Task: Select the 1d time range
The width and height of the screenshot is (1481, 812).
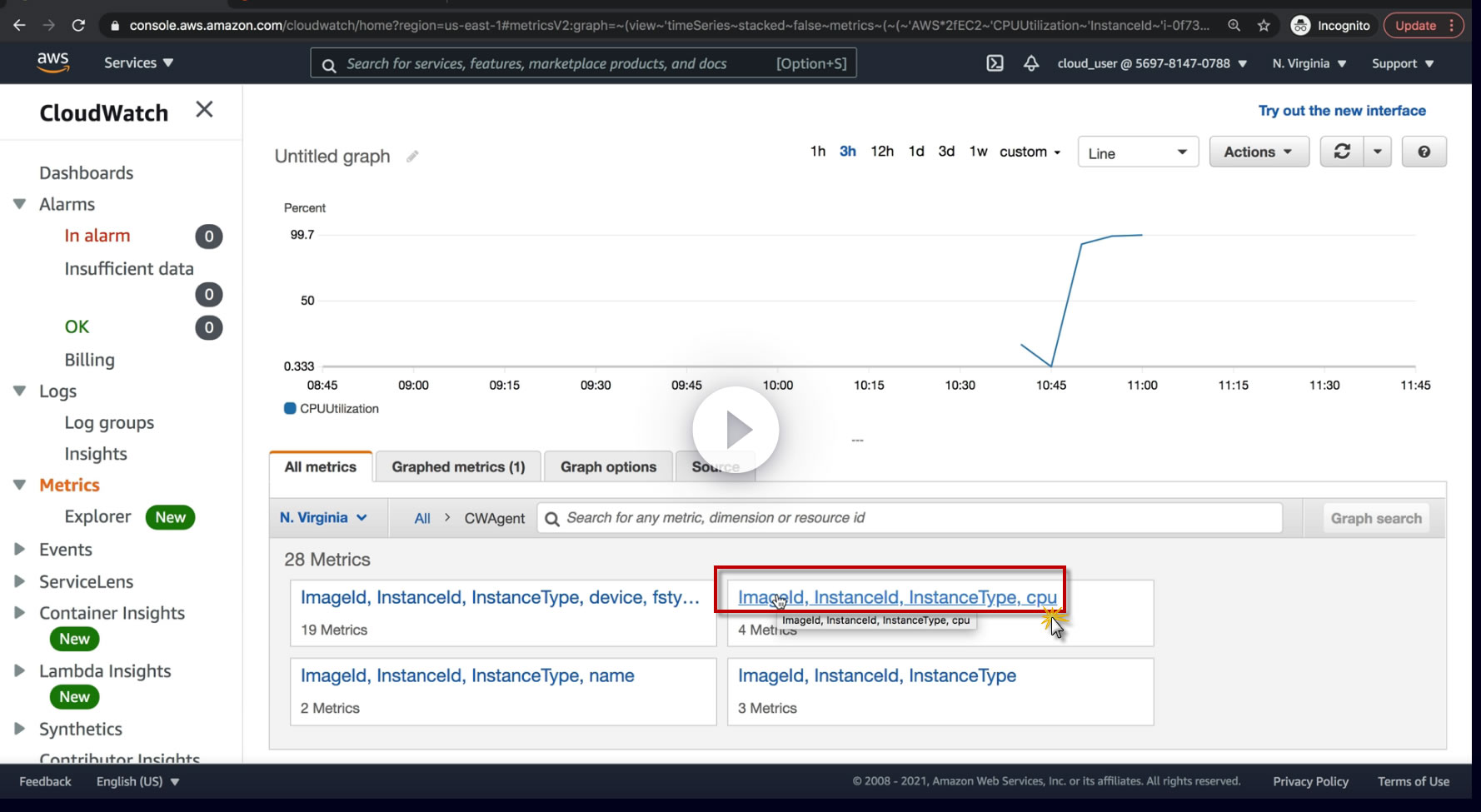Action: (x=916, y=152)
